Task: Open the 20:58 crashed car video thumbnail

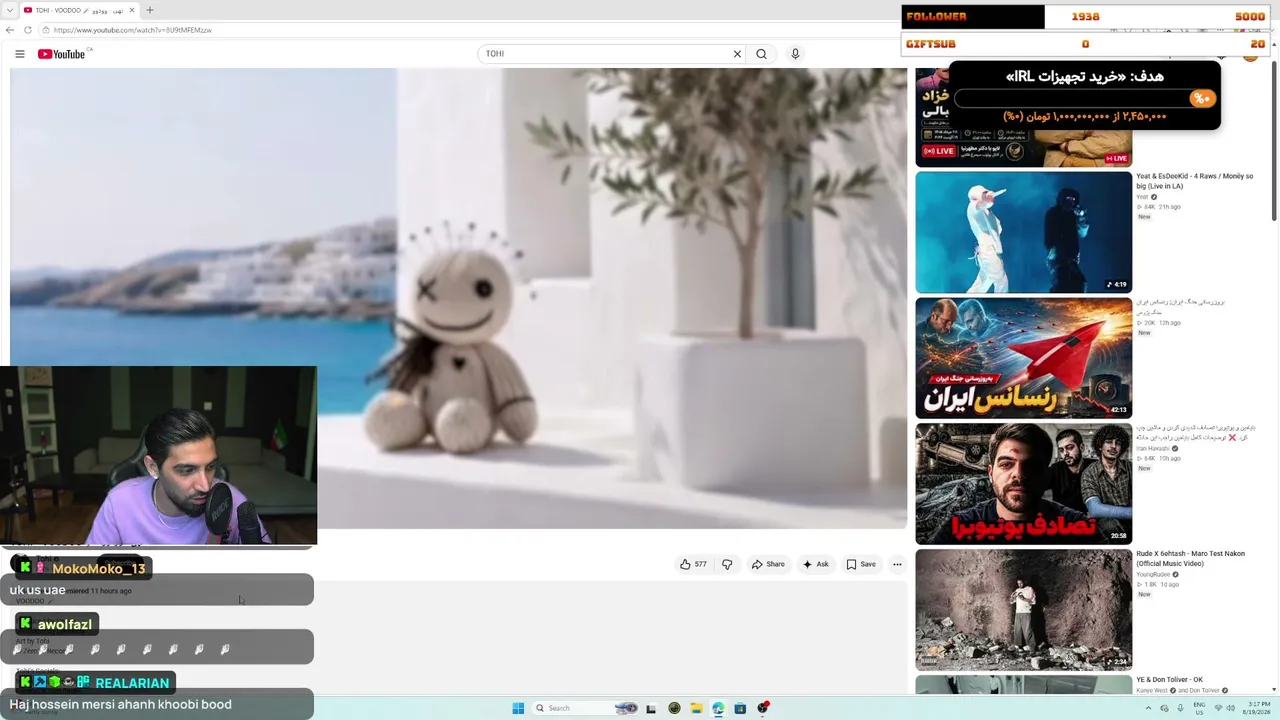Action: point(1023,484)
